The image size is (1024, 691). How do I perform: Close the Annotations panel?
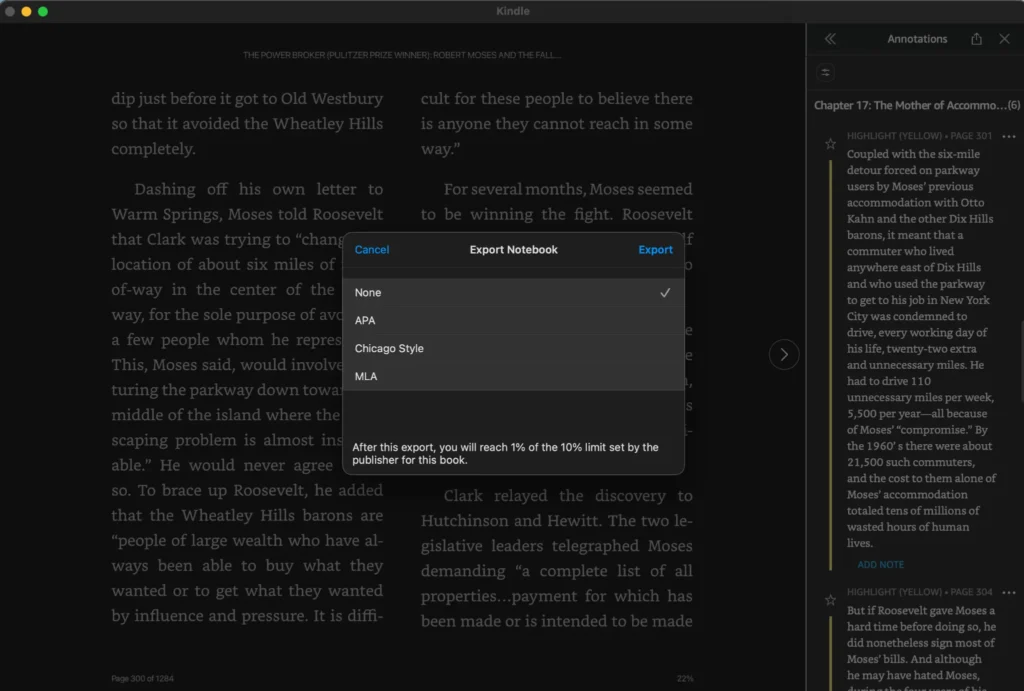(x=1004, y=39)
